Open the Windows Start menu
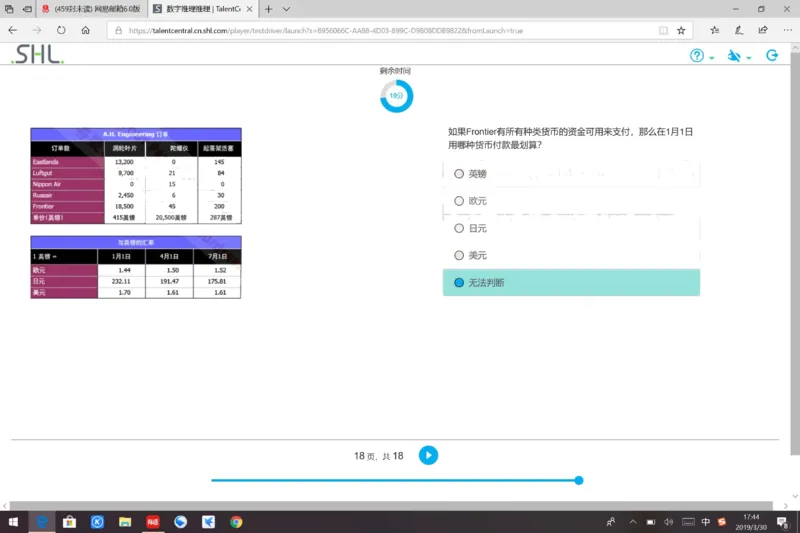800x533 pixels. click(13, 522)
